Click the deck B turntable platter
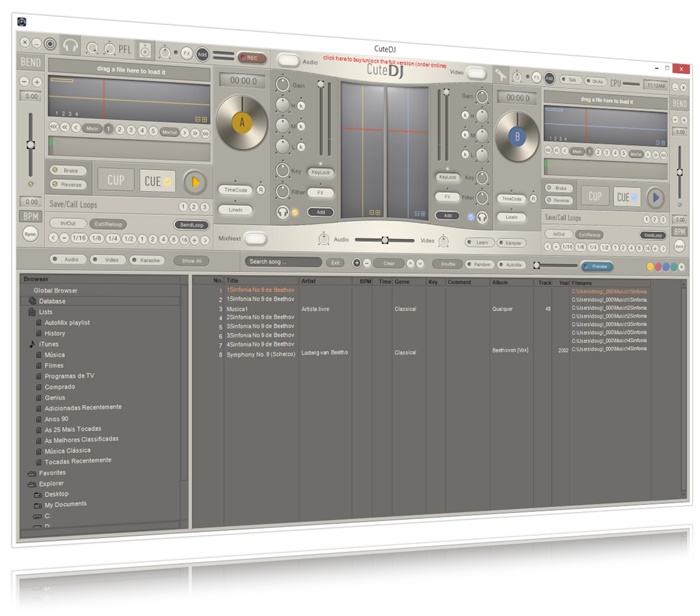 coord(517,137)
